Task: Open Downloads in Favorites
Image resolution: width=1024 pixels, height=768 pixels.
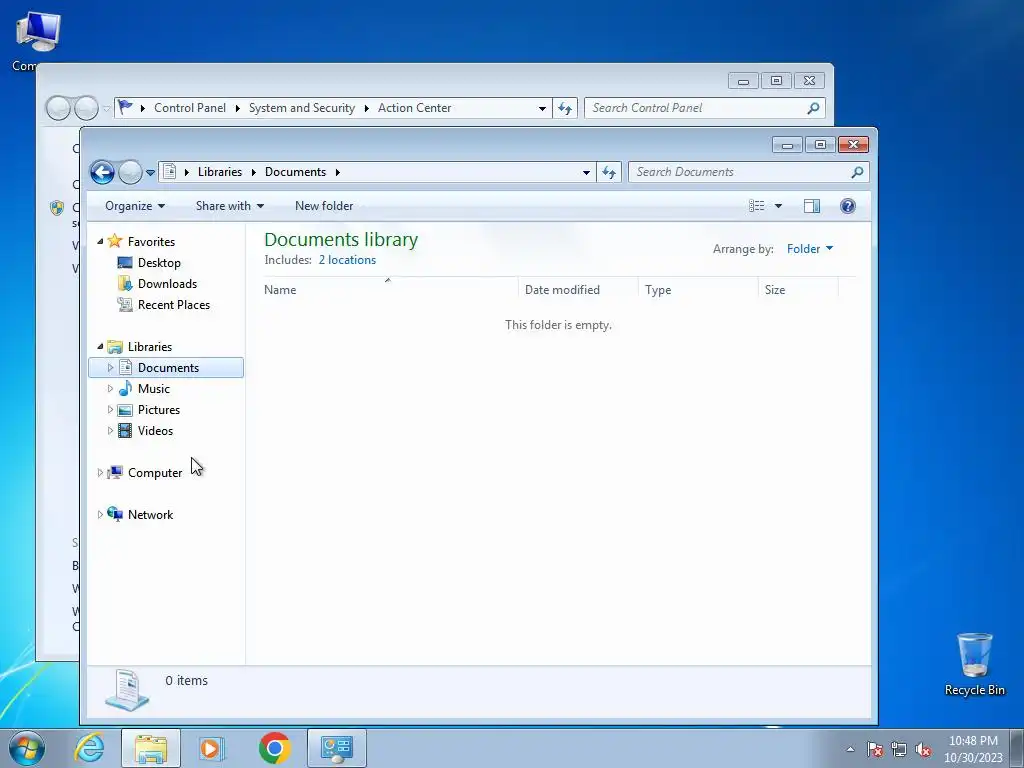Action: coord(167,283)
